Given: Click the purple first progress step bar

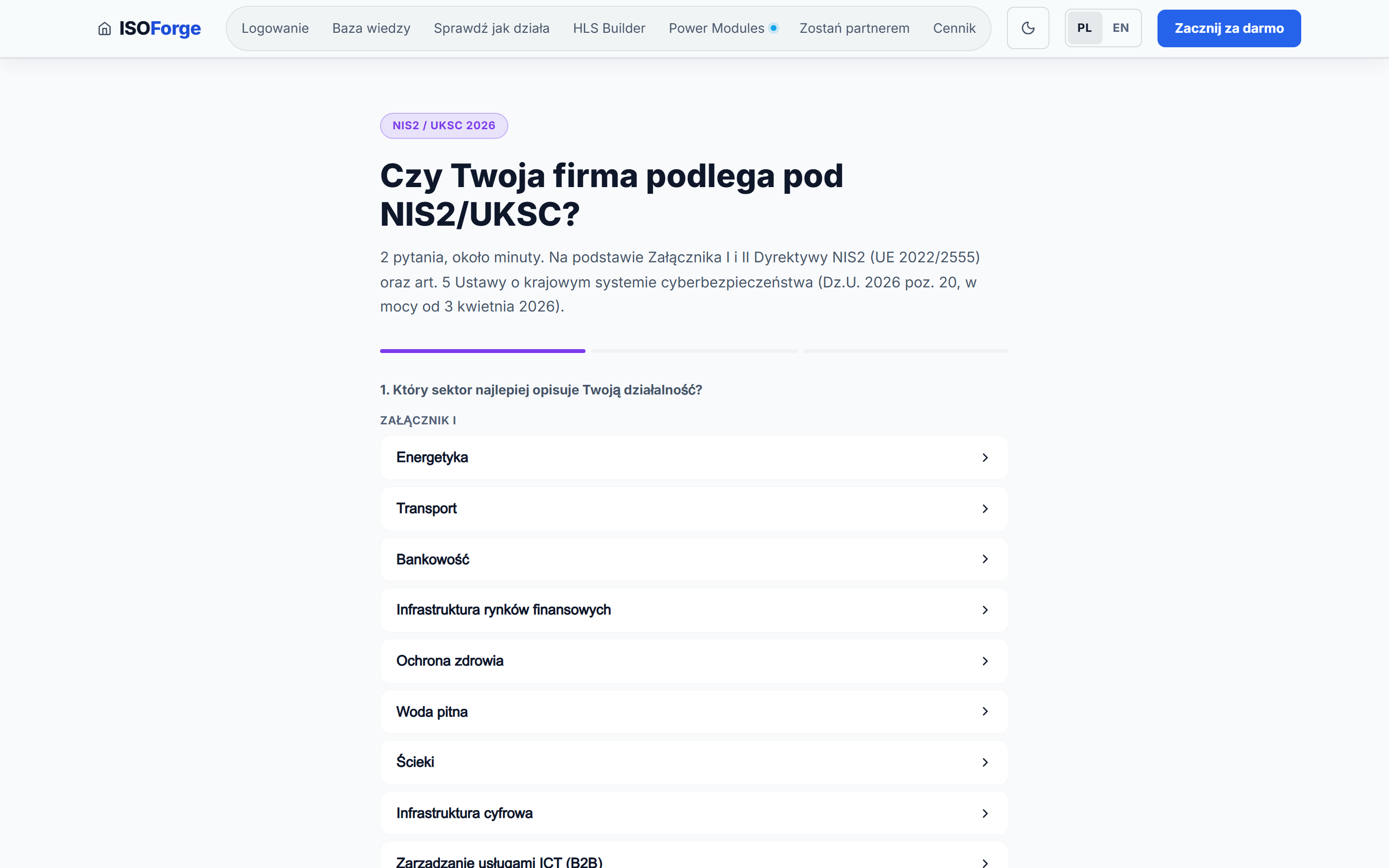Looking at the screenshot, I should pyautogui.click(x=482, y=351).
